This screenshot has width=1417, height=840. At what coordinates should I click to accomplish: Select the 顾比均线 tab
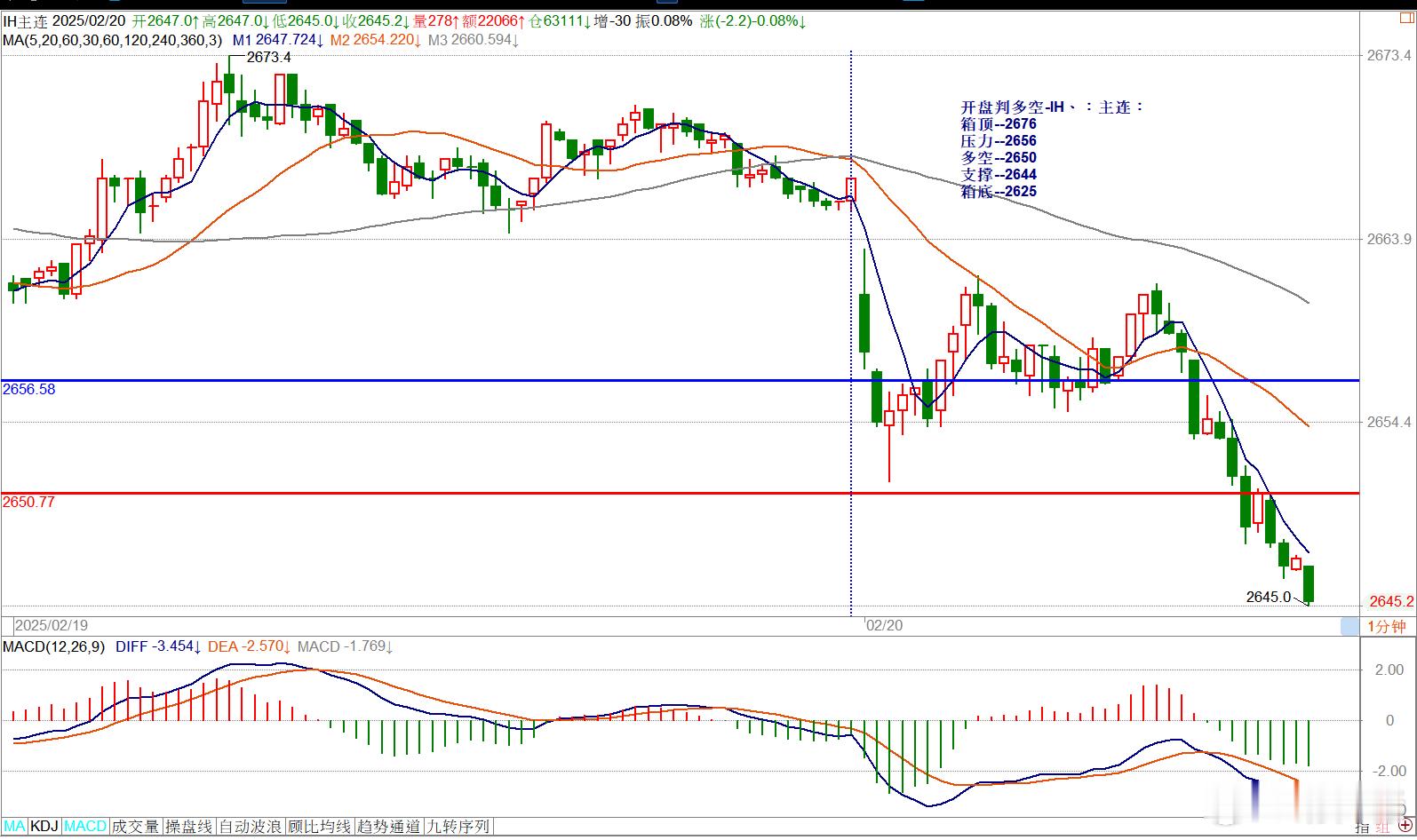[x=320, y=827]
